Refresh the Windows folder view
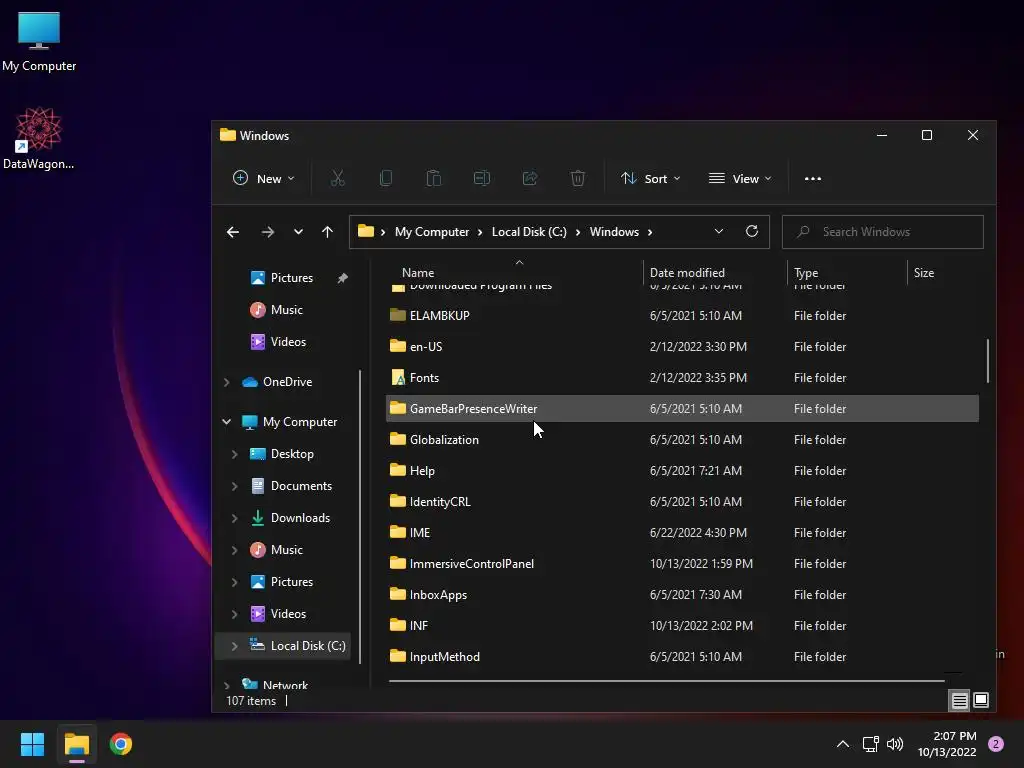This screenshot has height=768, width=1024. pyautogui.click(x=752, y=231)
